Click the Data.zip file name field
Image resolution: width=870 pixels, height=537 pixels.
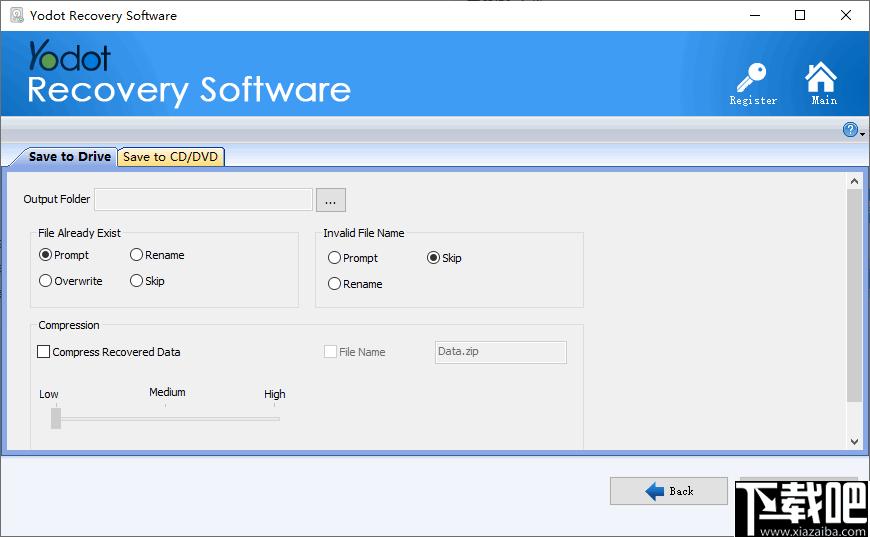tap(500, 352)
